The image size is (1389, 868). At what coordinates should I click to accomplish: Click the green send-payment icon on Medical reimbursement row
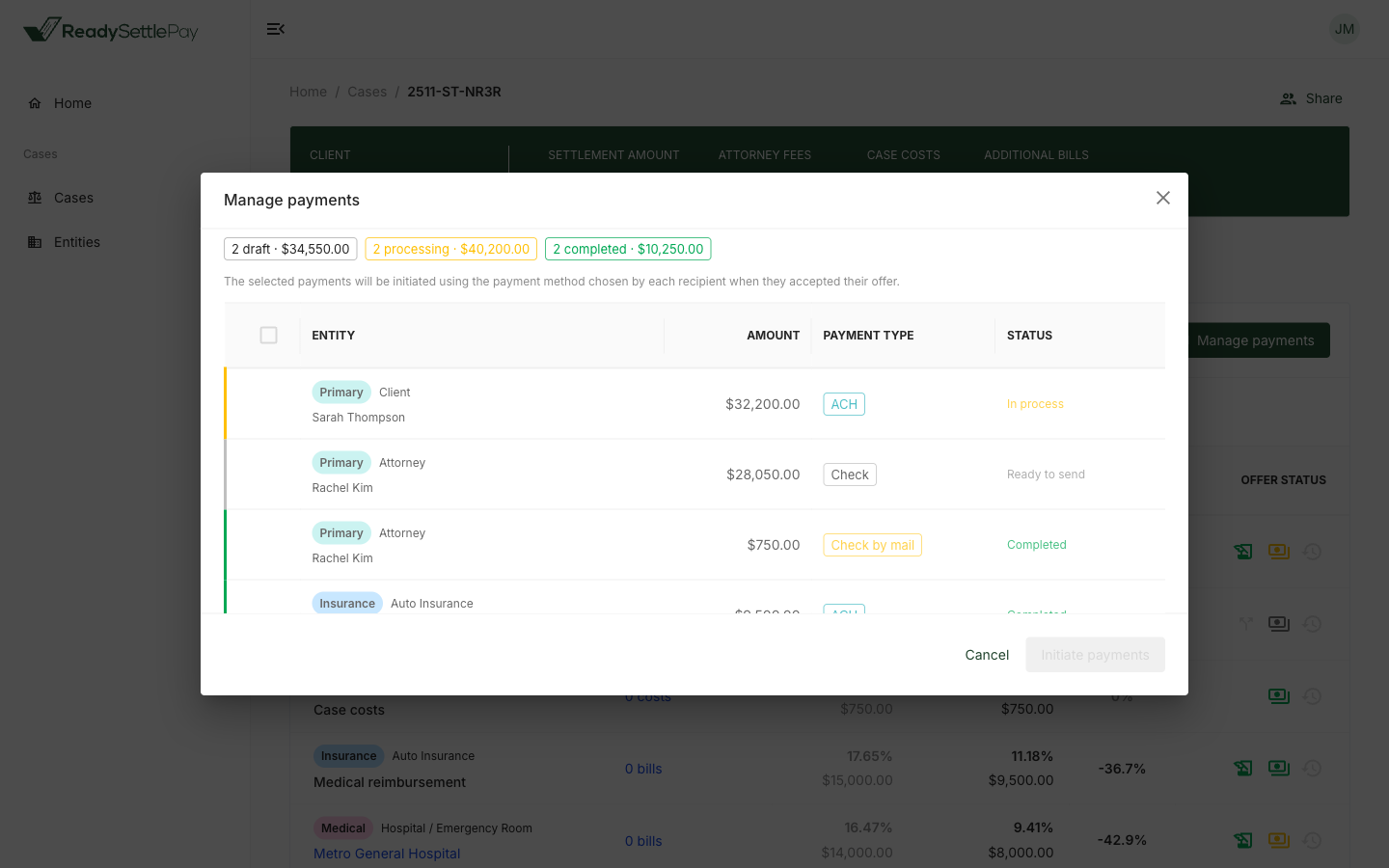[1242, 768]
